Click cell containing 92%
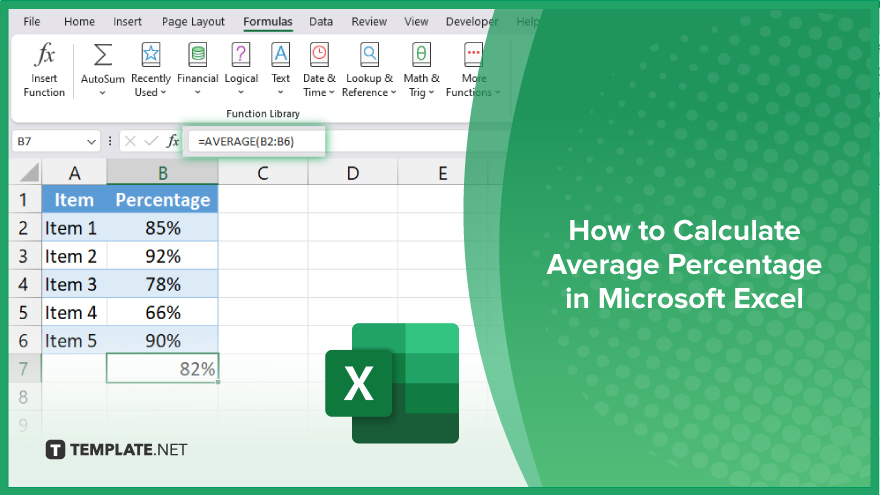This screenshot has width=880, height=495. tap(163, 256)
